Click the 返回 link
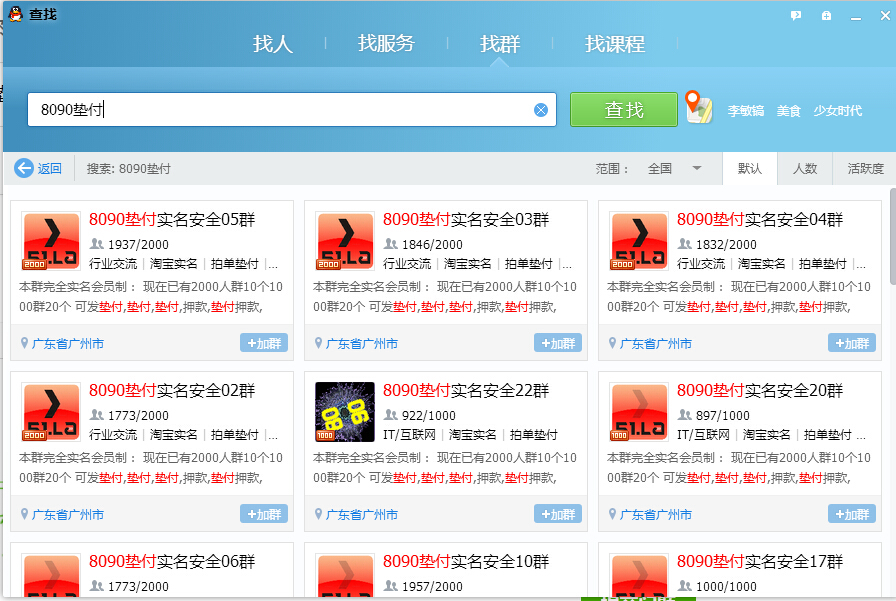The image size is (896, 601). pos(49,169)
